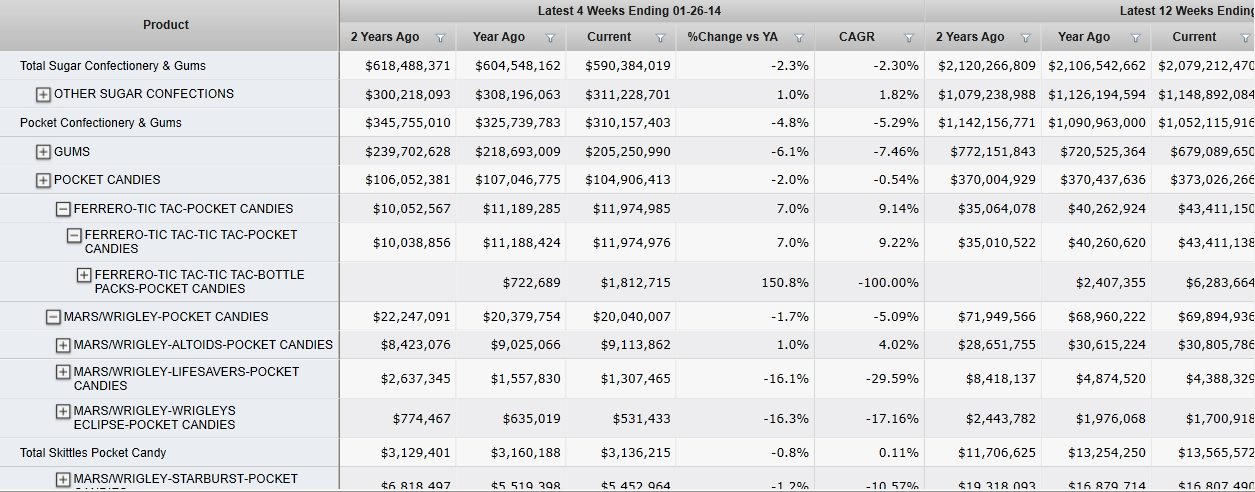Expand MARS/WRIGLEY-LIFESAVERS-POCKET CANDIES row
The image size is (1255, 492).
click(x=63, y=372)
